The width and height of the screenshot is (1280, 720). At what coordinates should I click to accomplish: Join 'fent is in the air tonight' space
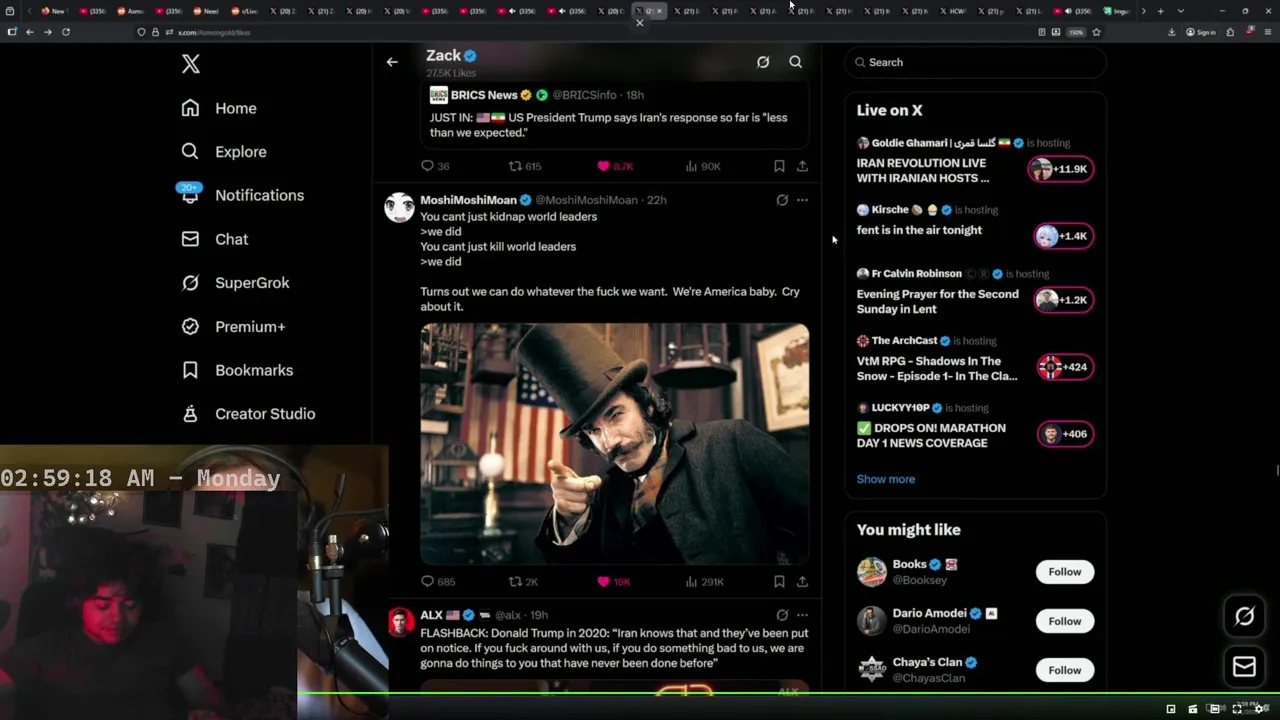pyautogui.click(x=1063, y=236)
